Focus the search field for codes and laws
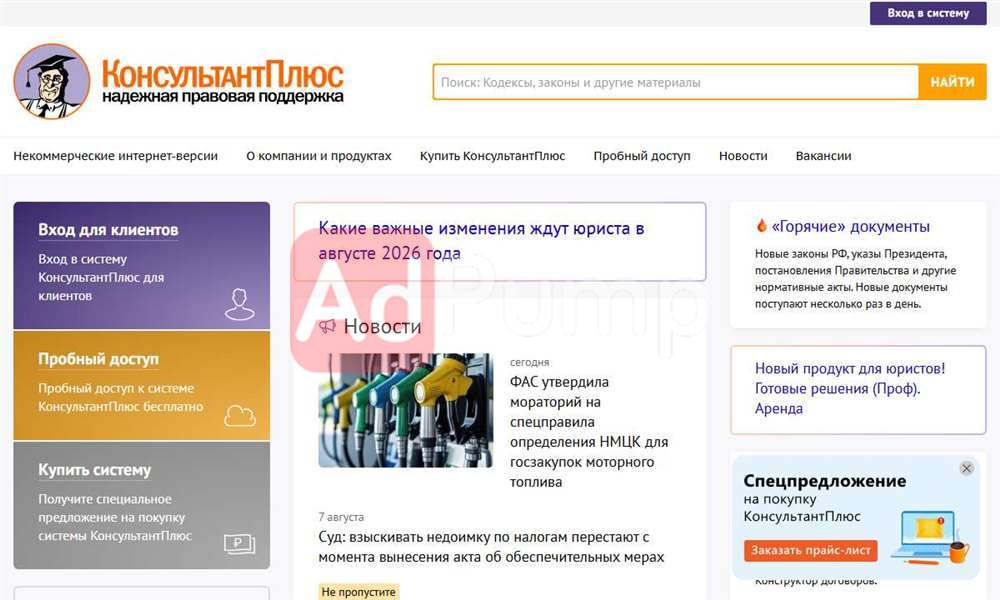The height and width of the screenshot is (600, 1000). (x=675, y=82)
